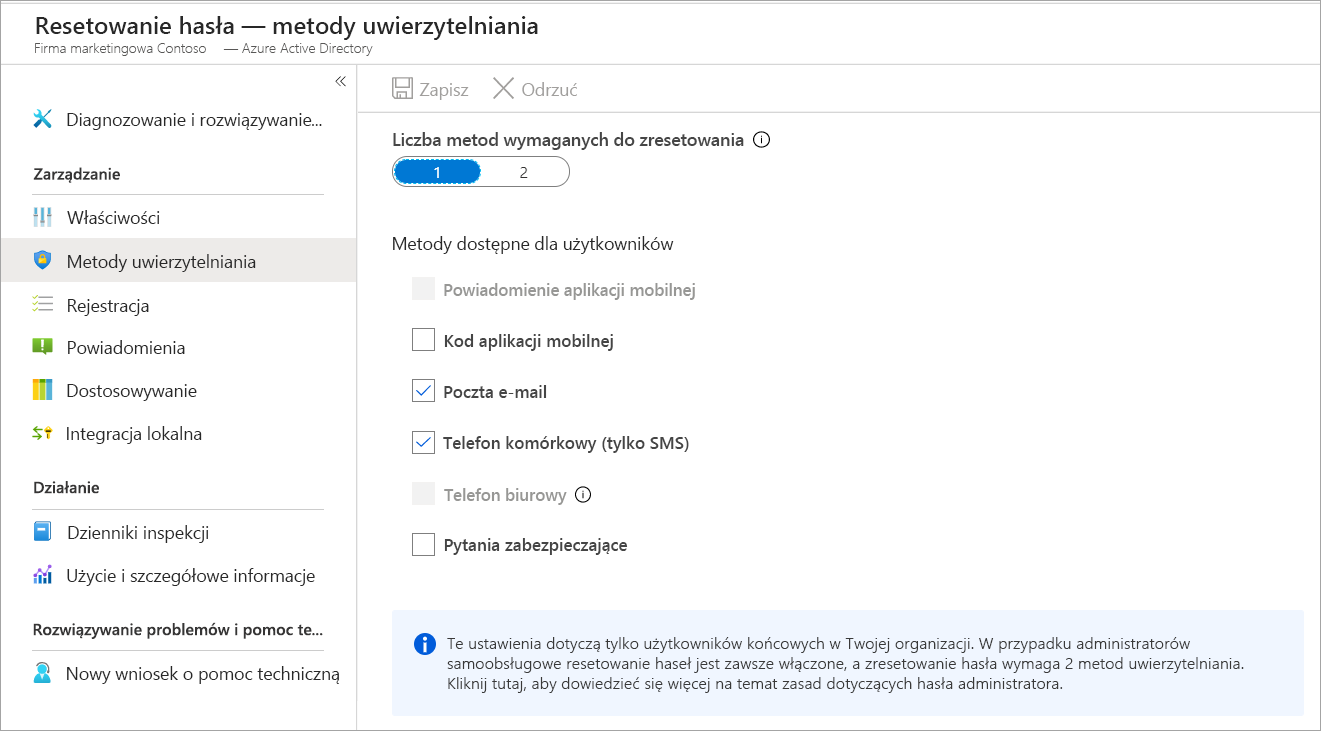
Task: Click info icon beside Telefon biurowy
Action: (584, 494)
